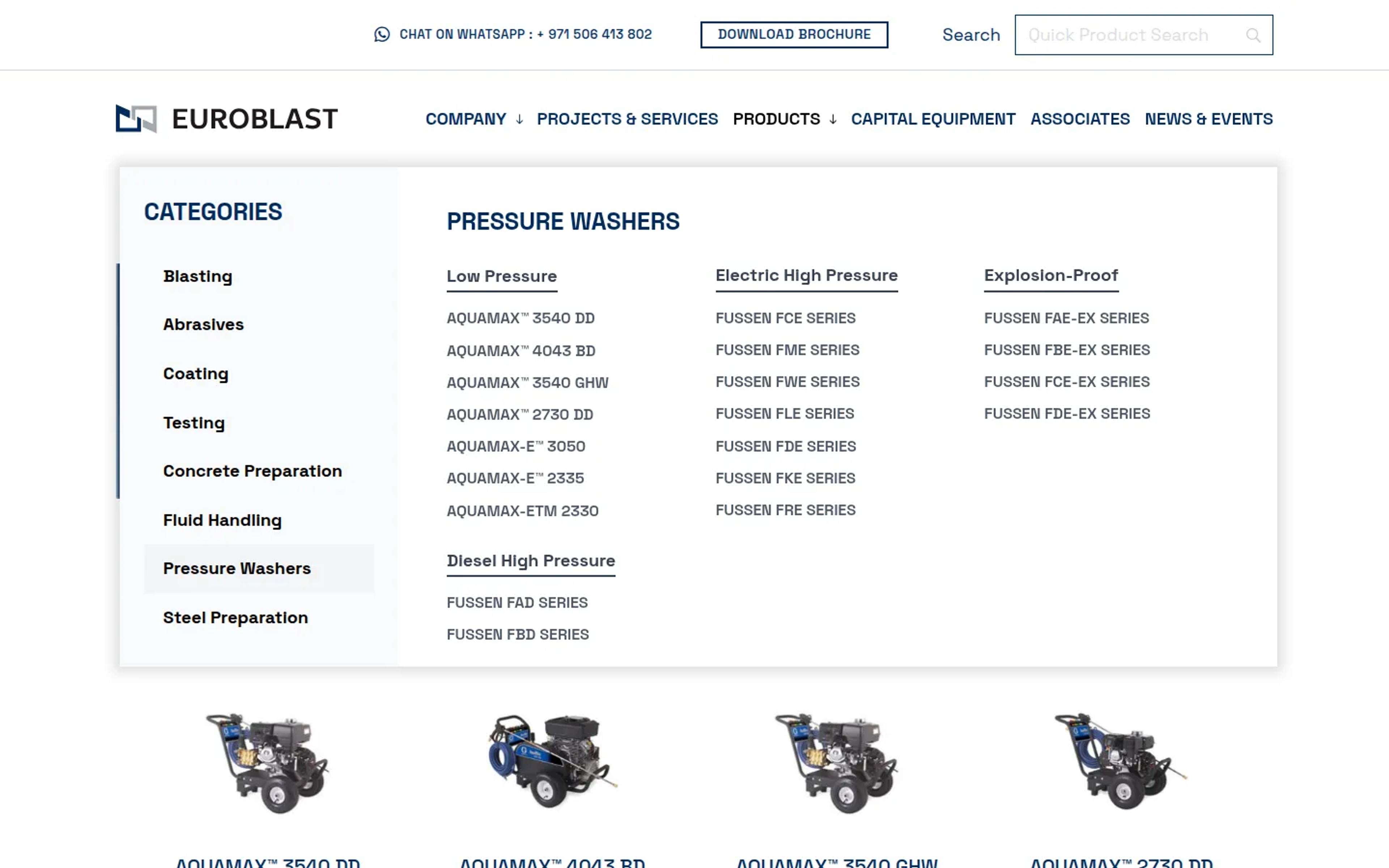Open AQUAMAX 4043 BD menu link
Image resolution: width=1389 pixels, height=868 pixels.
click(x=521, y=351)
